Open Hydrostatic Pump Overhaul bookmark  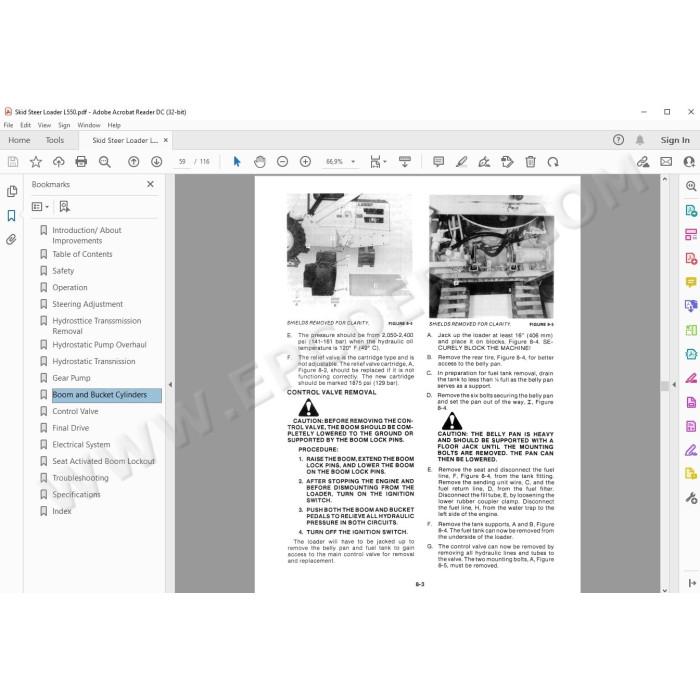100,345
